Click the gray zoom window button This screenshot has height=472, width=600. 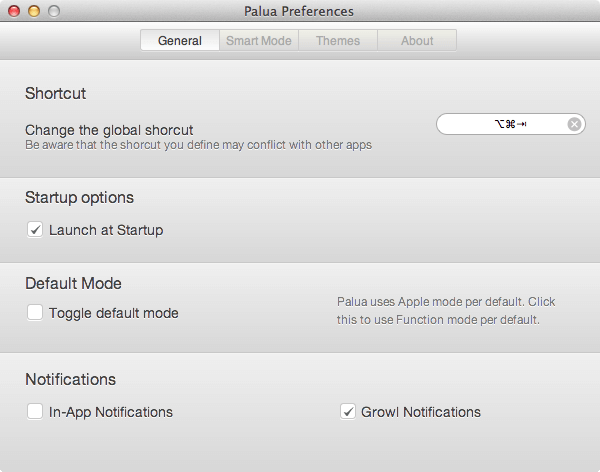(54, 11)
